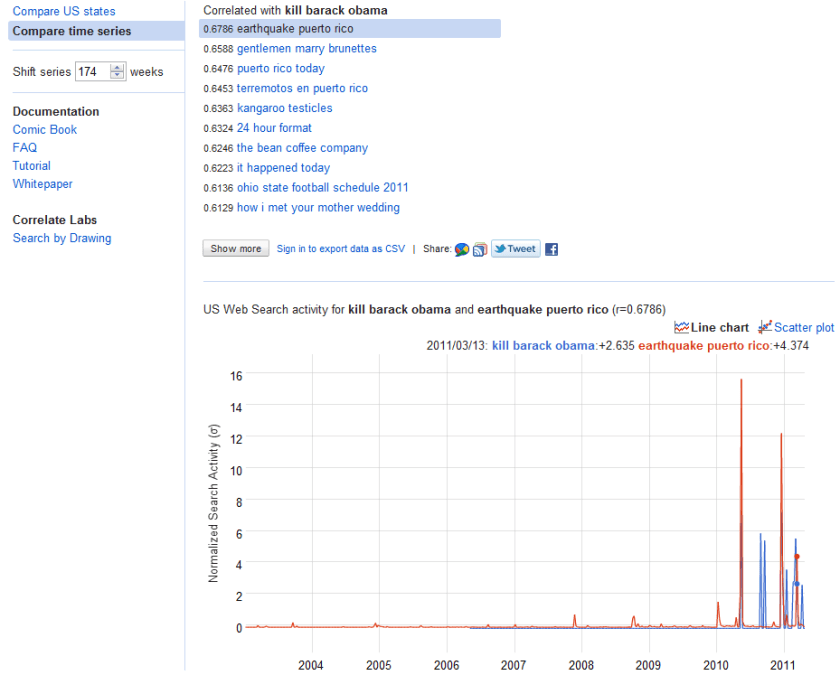Select the 'kangaroo testicles' correlated term
The width and height of the screenshot is (840, 675).
tap(284, 108)
